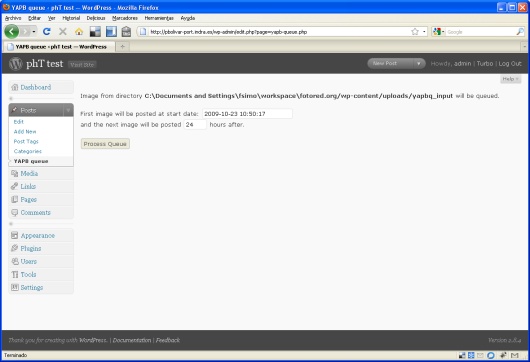Click the URL address field
530x362 pixels.
pos(279,32)
